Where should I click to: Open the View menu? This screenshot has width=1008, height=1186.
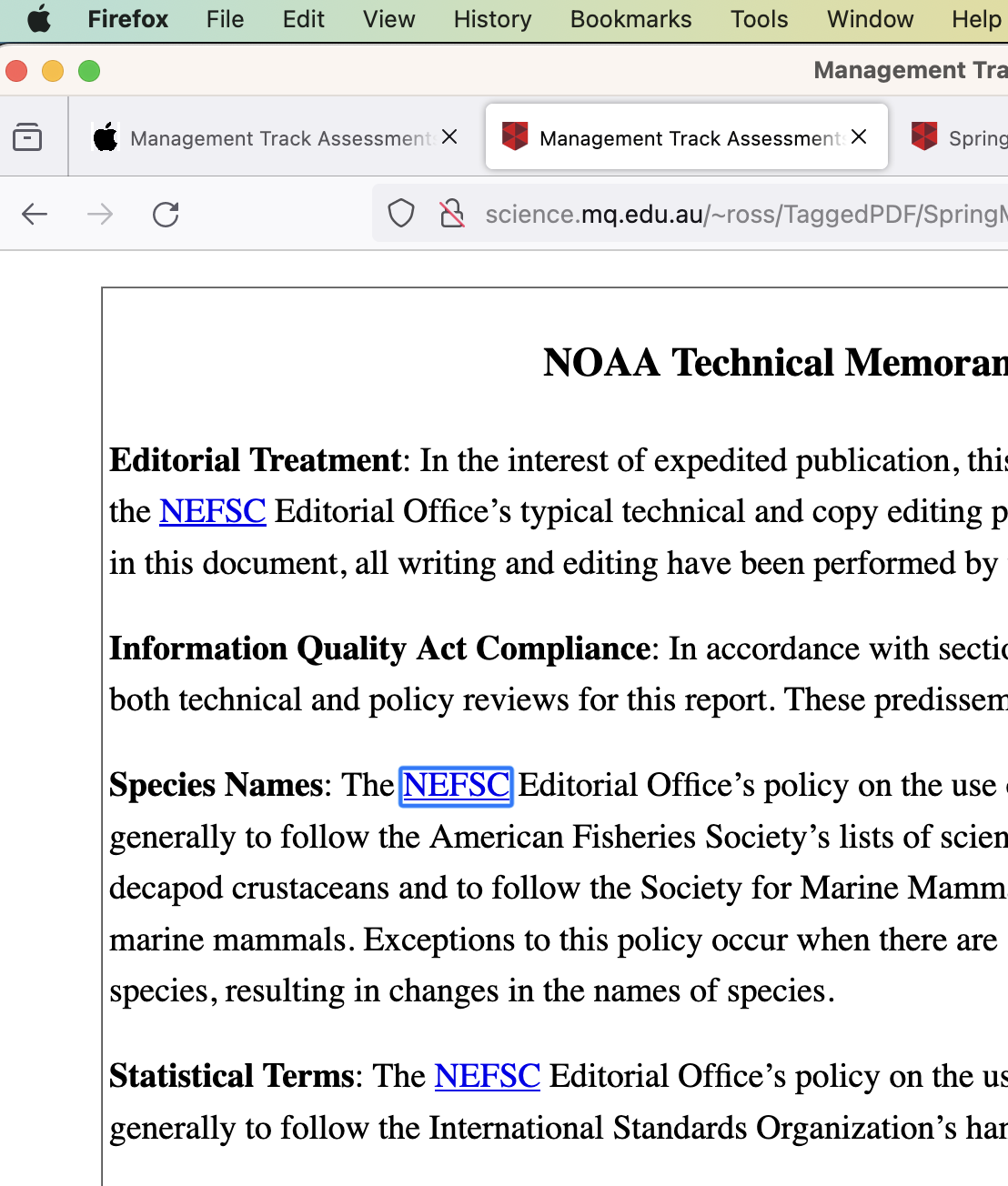(388, 19)
